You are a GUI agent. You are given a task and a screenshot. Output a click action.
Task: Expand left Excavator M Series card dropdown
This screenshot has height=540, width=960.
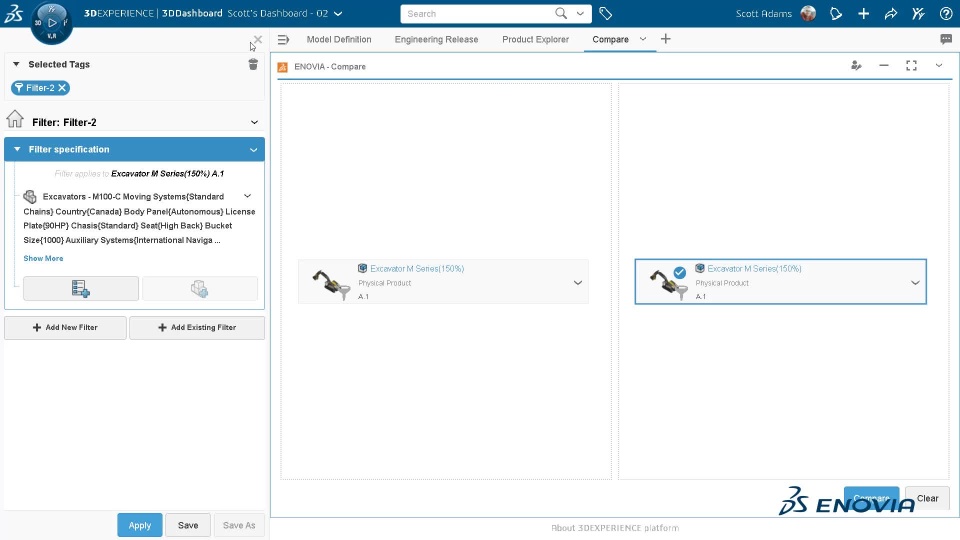click(x=577, y=283)
